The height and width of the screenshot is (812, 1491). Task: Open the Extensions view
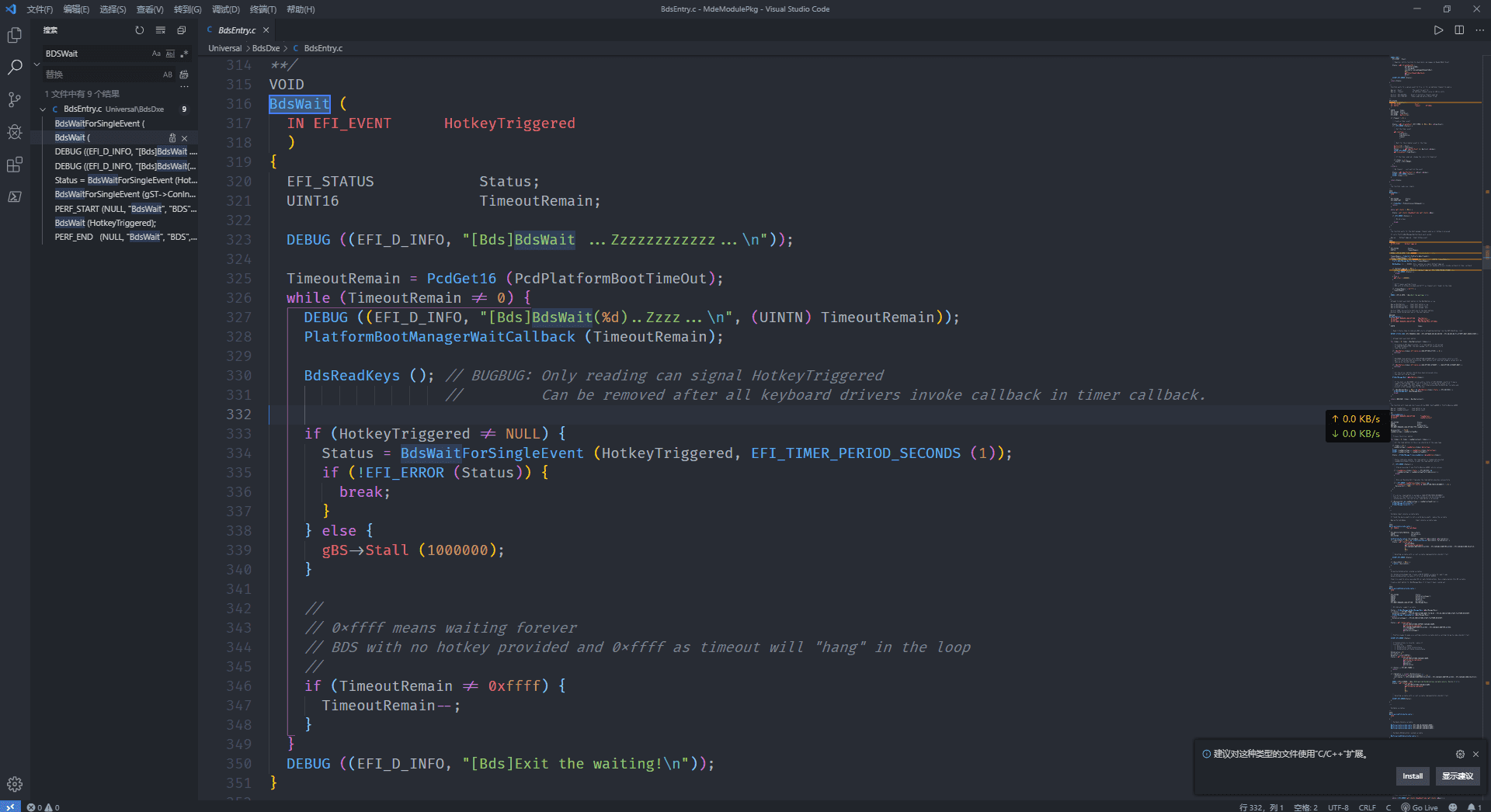[15, 165]
